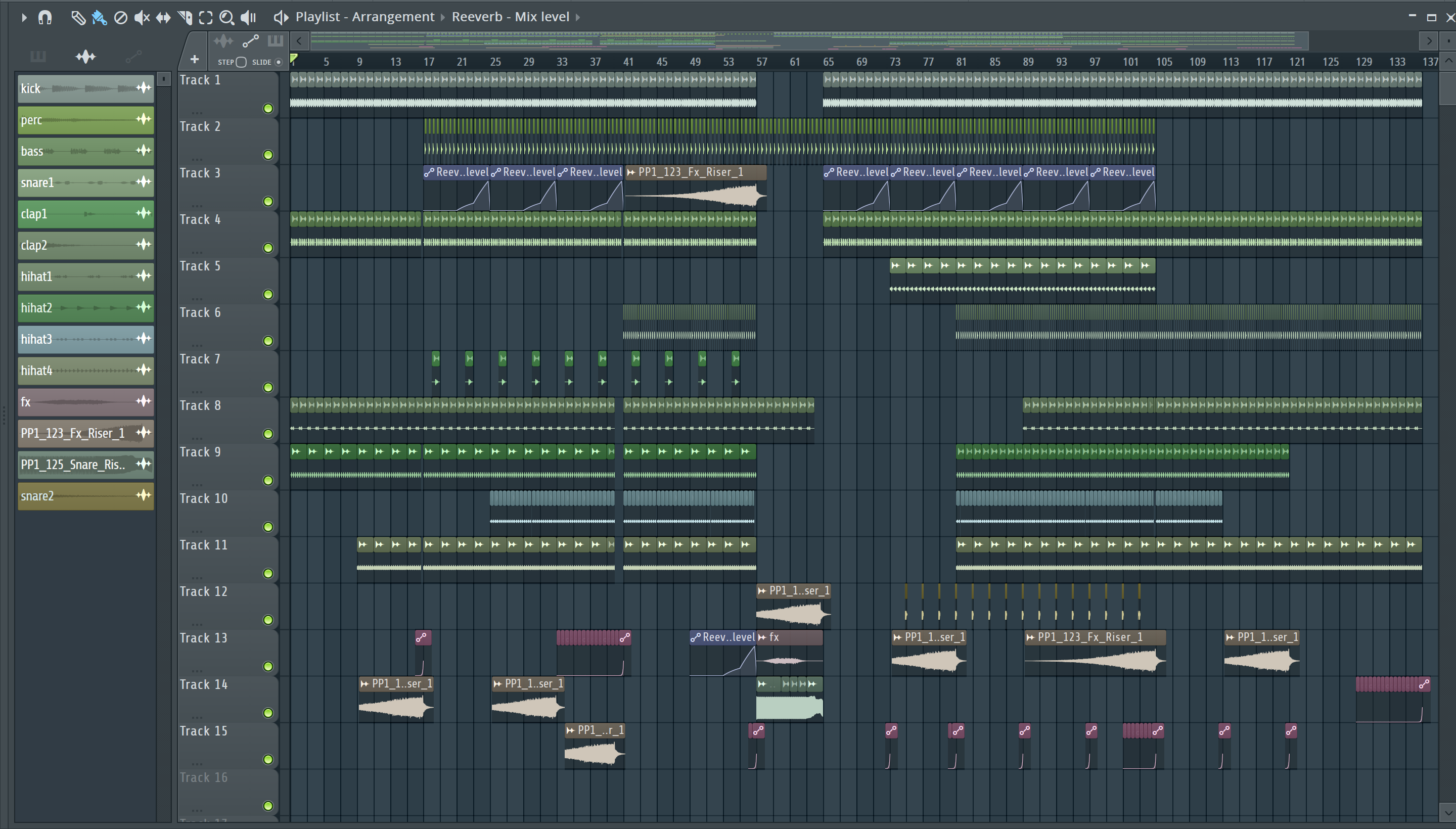Expand arrow after Reeverb - Mix level

tap(578, 17)
